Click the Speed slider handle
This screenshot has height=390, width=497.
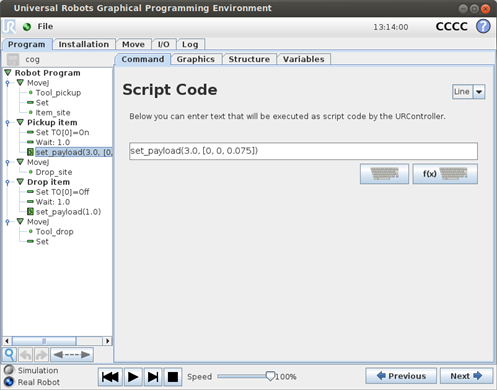click(270, 376)
